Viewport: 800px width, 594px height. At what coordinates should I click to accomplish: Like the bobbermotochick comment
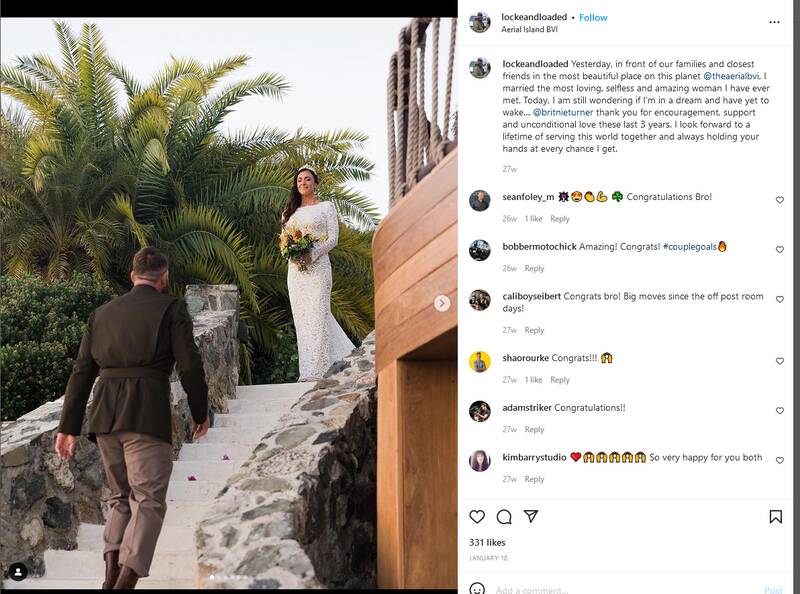point(780,249)
